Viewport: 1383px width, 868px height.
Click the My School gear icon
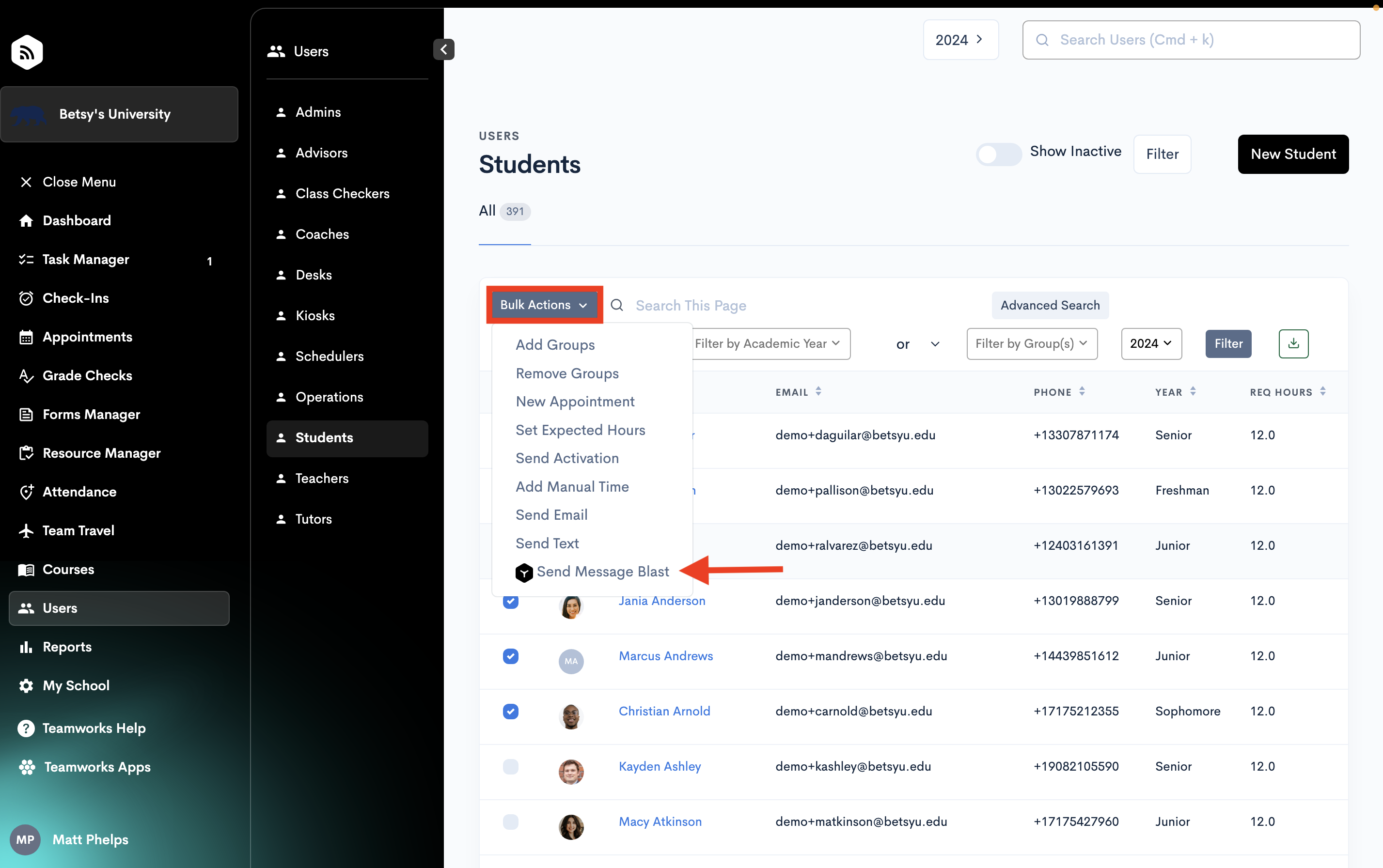(x=26, y=685)
